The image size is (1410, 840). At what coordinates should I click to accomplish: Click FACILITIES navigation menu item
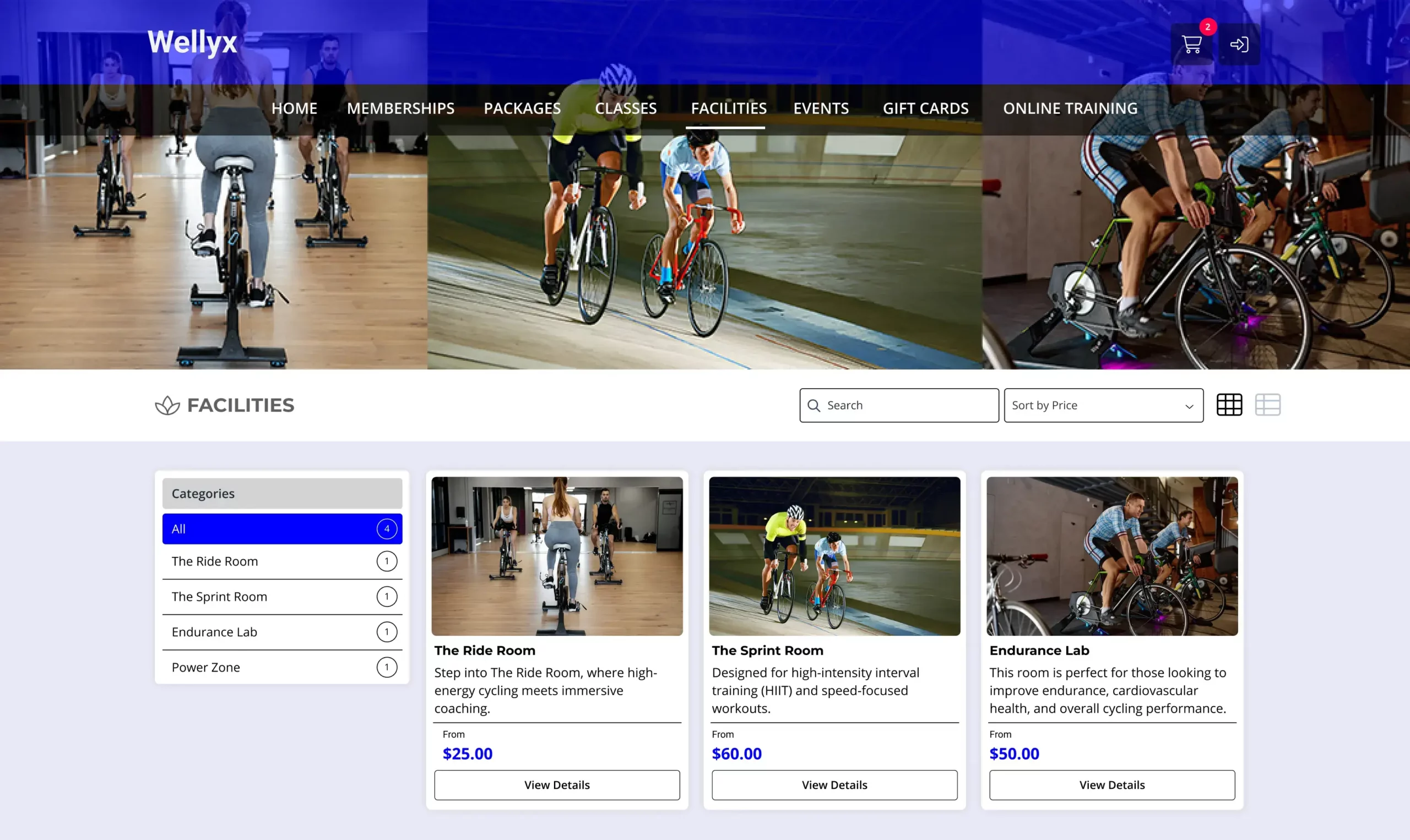click(x=729, y=108)
